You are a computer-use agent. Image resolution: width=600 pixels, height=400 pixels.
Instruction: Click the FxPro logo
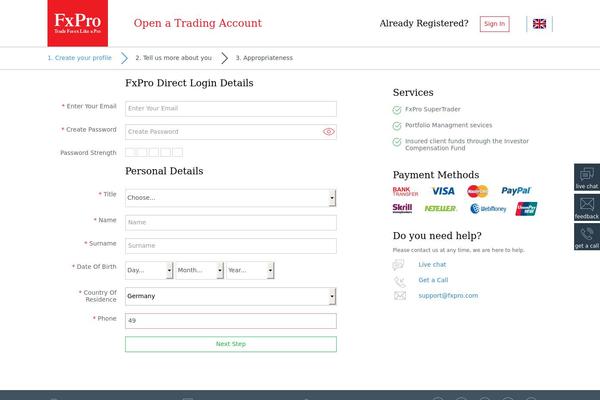pos(78,23)
